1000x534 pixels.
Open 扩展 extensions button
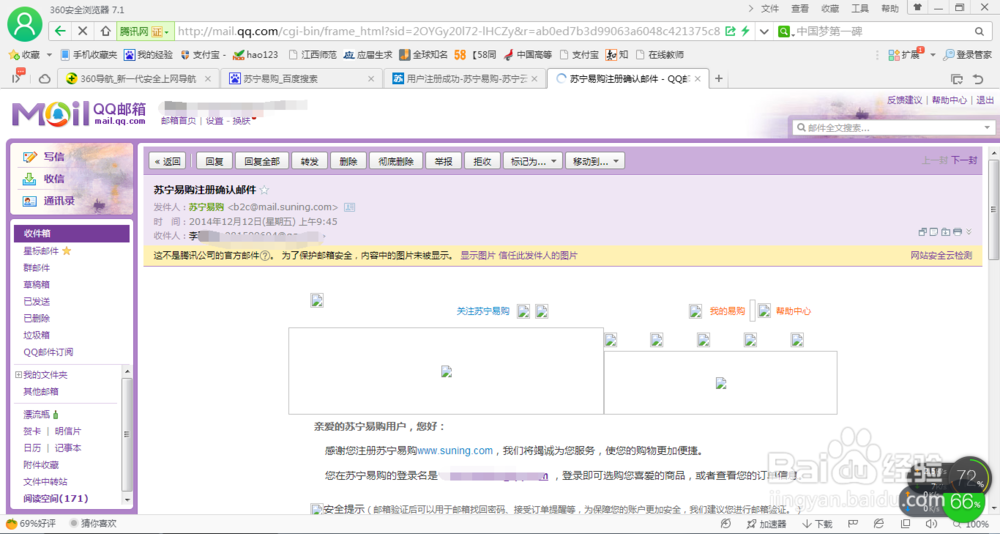click(x=904, y=55)
